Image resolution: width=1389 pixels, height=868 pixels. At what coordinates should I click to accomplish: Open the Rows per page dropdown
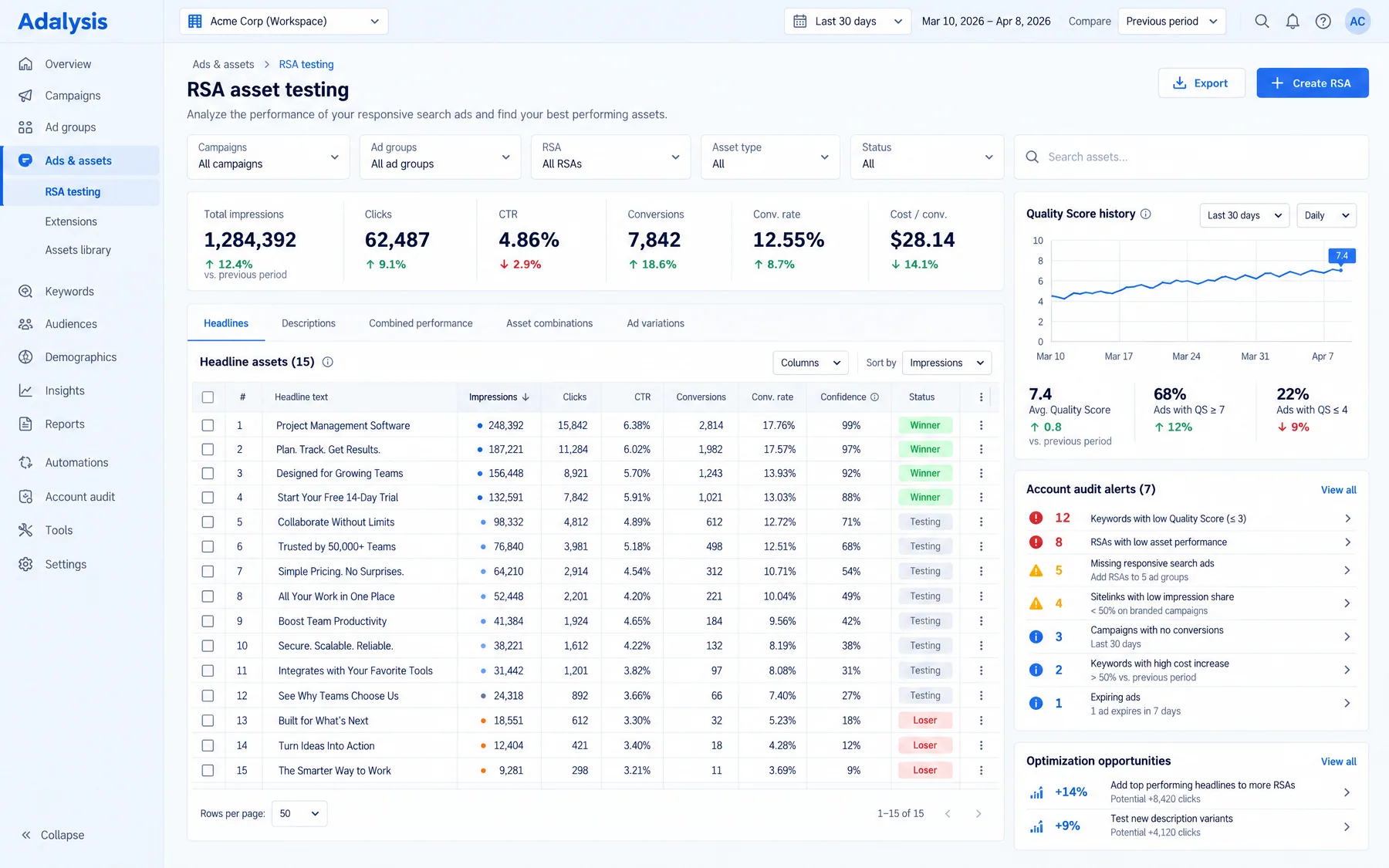pos(299,814)
